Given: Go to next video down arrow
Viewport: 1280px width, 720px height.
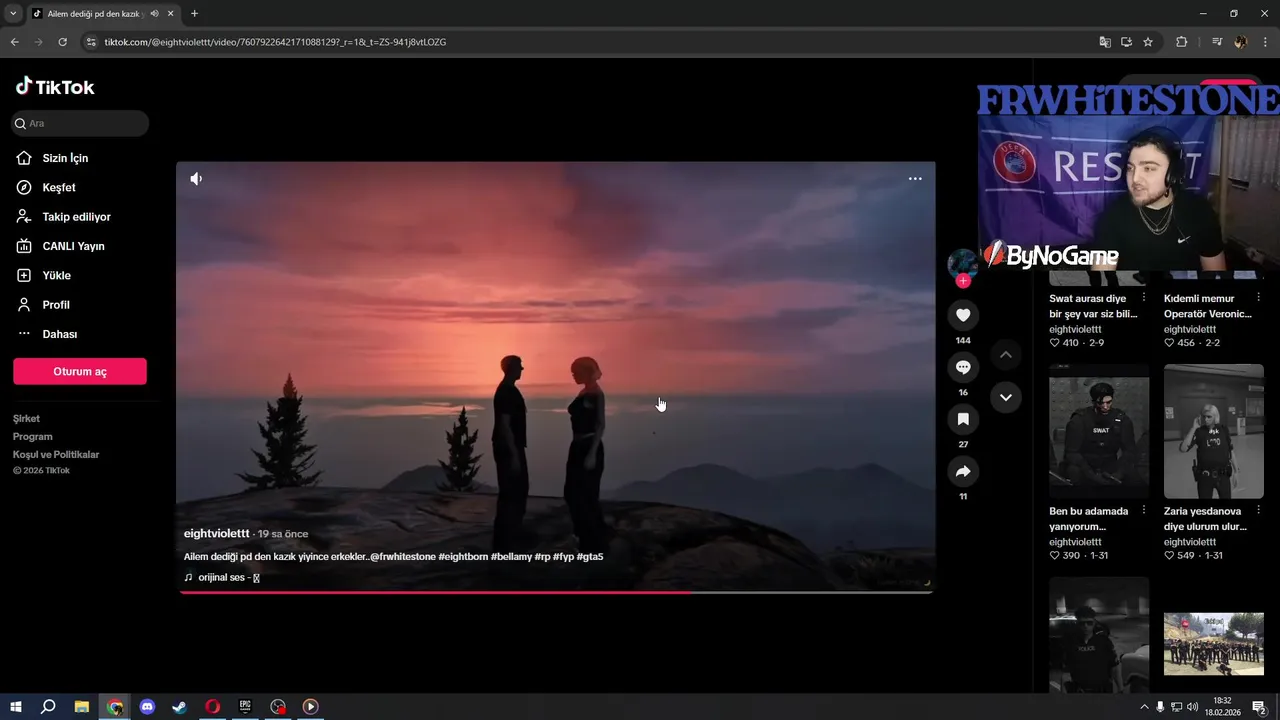Looking at the screenshot, I should pos(1006,397).
